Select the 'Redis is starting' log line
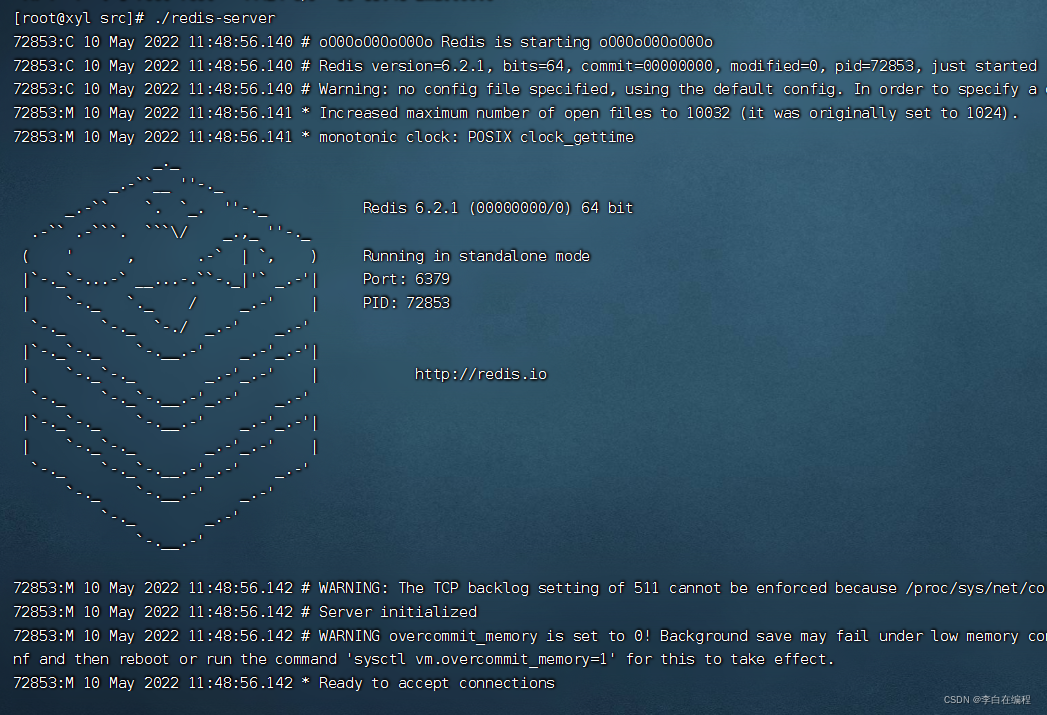 click(363, 42)
